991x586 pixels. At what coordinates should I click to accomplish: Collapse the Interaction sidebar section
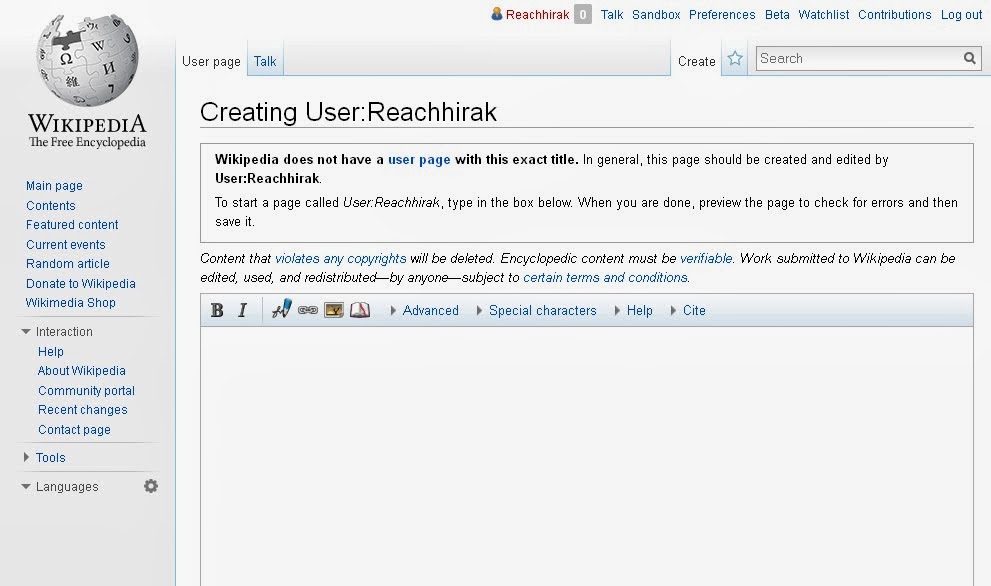coord(57,331)
